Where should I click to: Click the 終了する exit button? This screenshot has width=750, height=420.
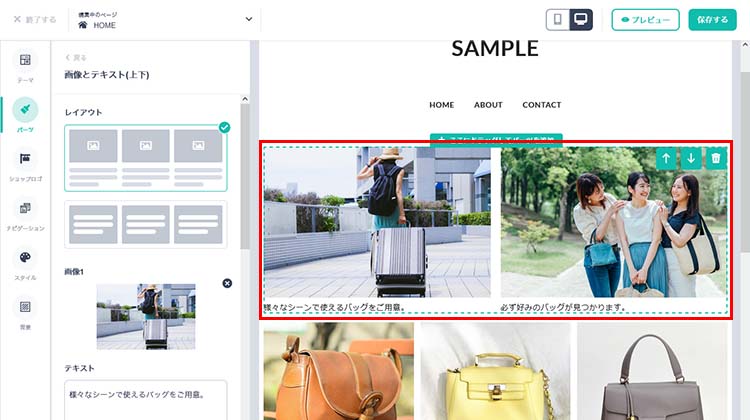pyautogui.click(x=35, y=20)
